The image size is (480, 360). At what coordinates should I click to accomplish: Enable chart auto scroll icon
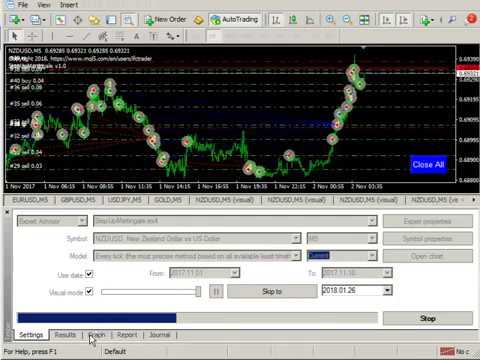(387, 20)
